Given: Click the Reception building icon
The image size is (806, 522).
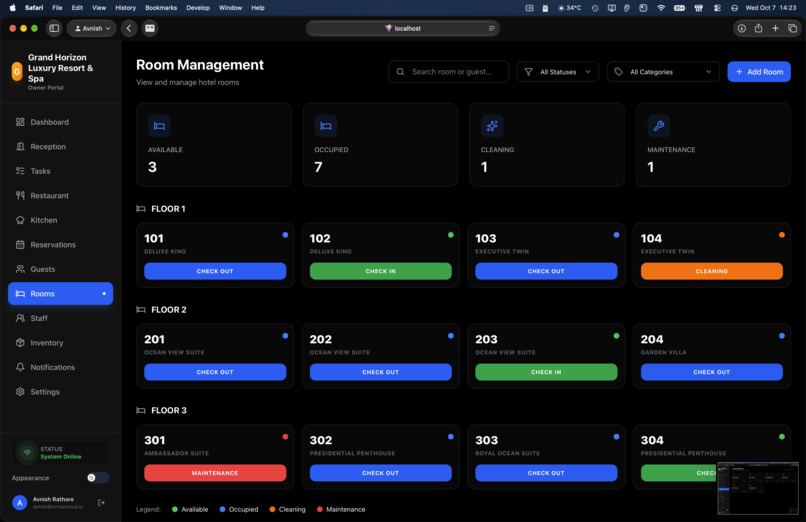Looking at the screenshot, I should pos(20,146).
